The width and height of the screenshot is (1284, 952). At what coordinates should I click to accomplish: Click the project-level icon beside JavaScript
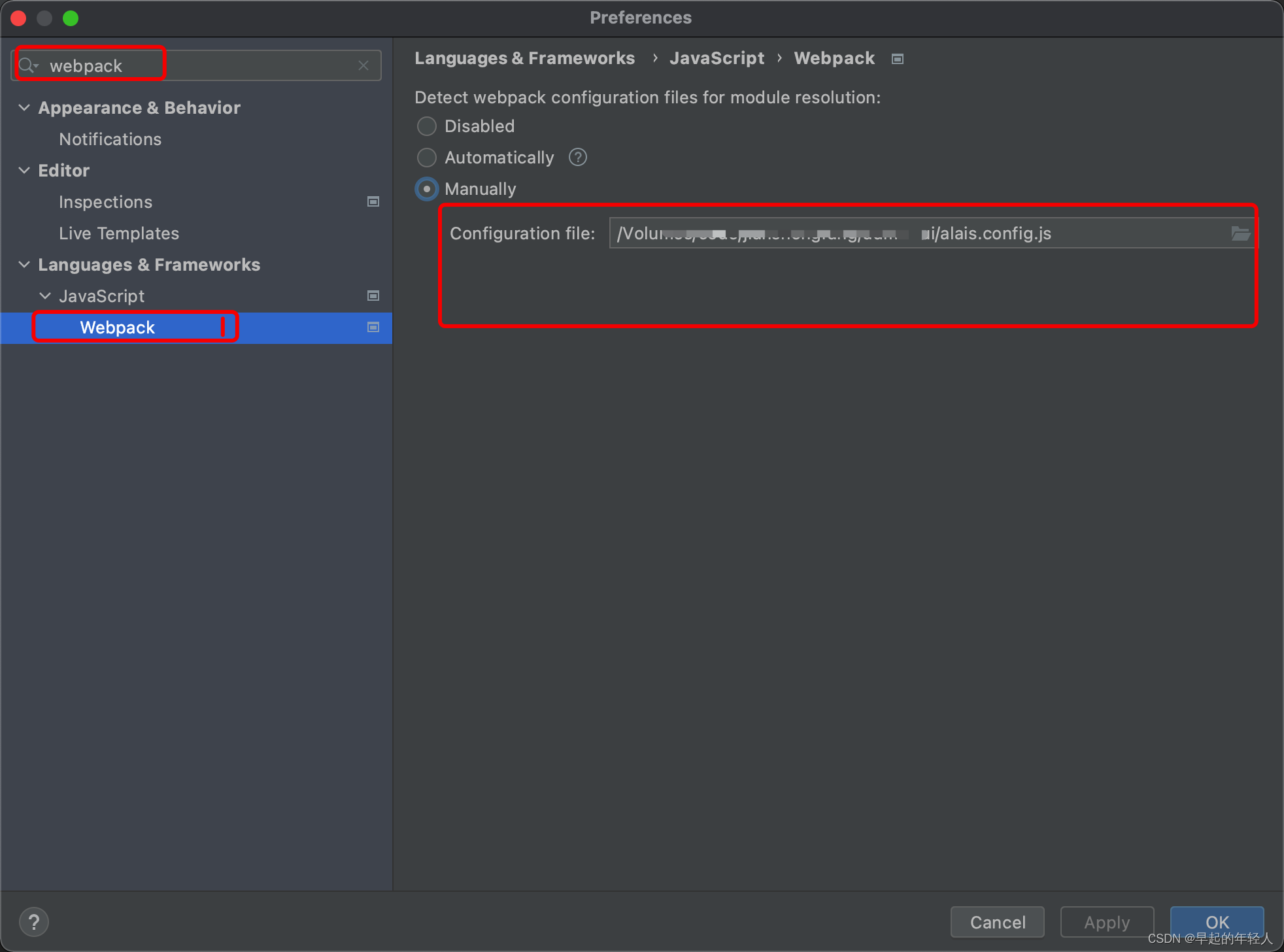pos(373,296)
